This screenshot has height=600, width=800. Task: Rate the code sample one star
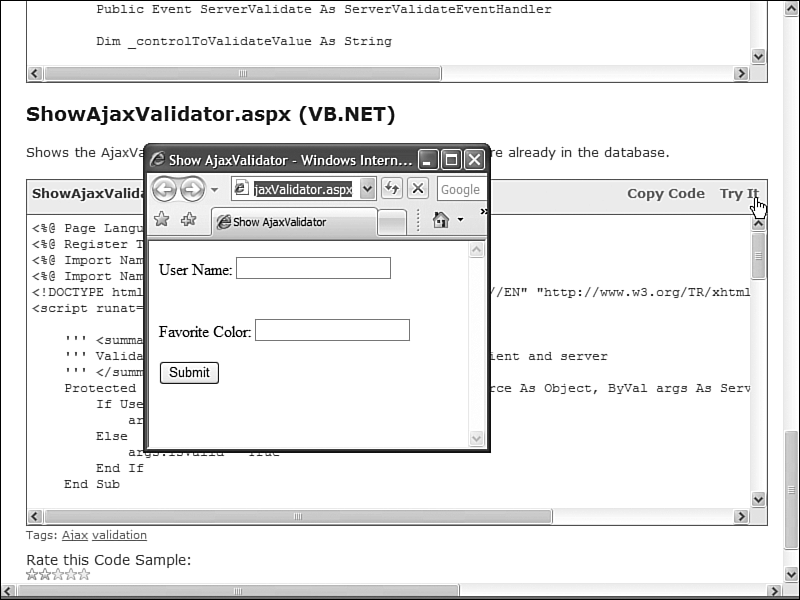pos(30,574)
